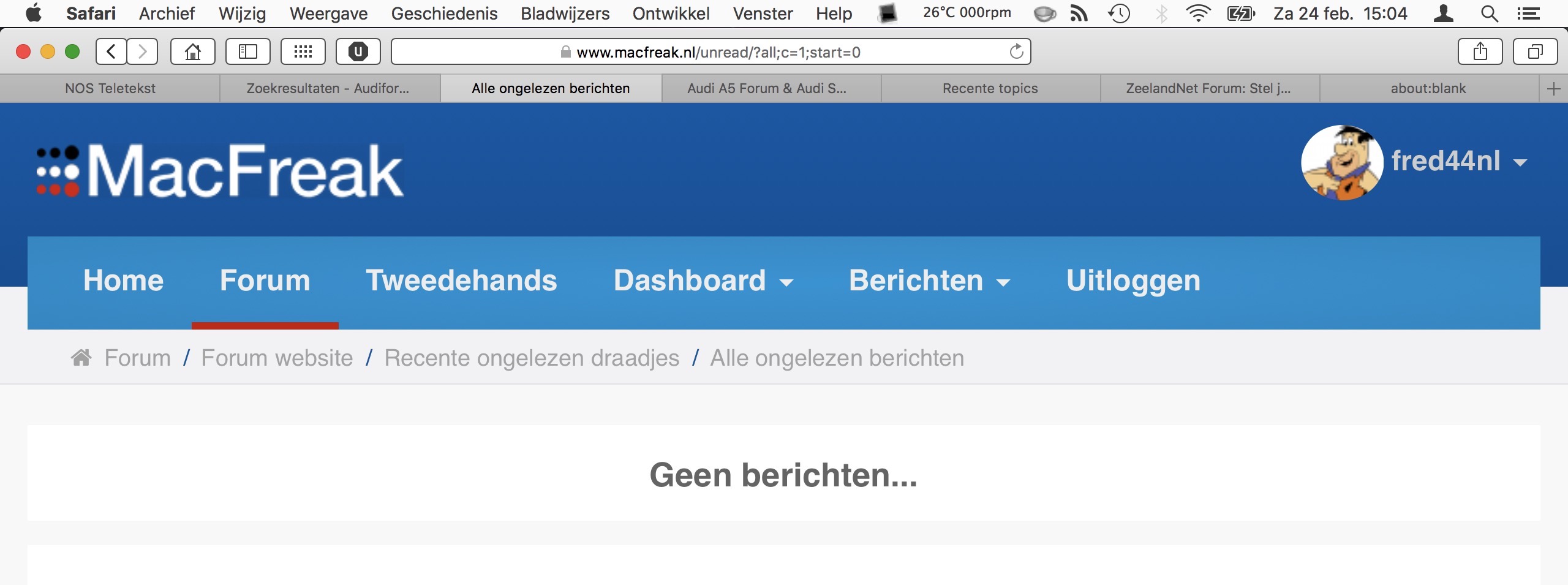Click the temperature monitor chip icon
1568x585 pixels.
pyautogui.click(x=887, y=13)
